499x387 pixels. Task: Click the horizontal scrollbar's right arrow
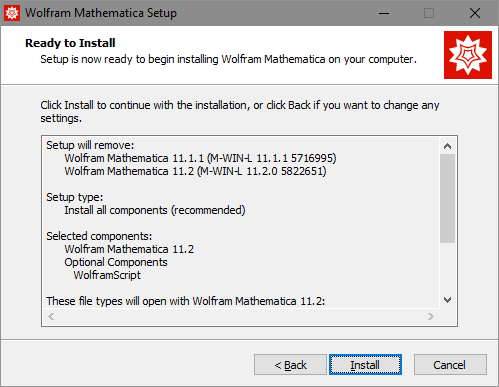point(431,316)
